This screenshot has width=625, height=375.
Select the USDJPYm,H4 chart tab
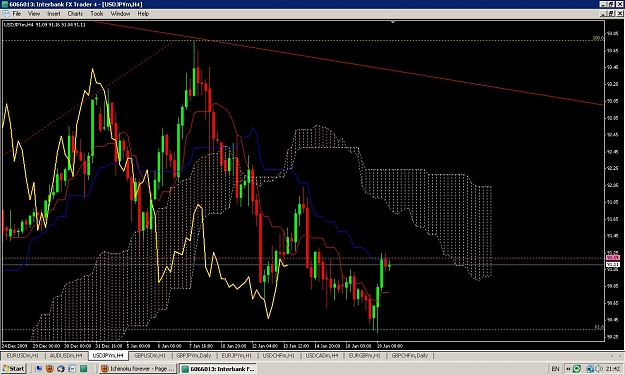click(x=108, y=355)
